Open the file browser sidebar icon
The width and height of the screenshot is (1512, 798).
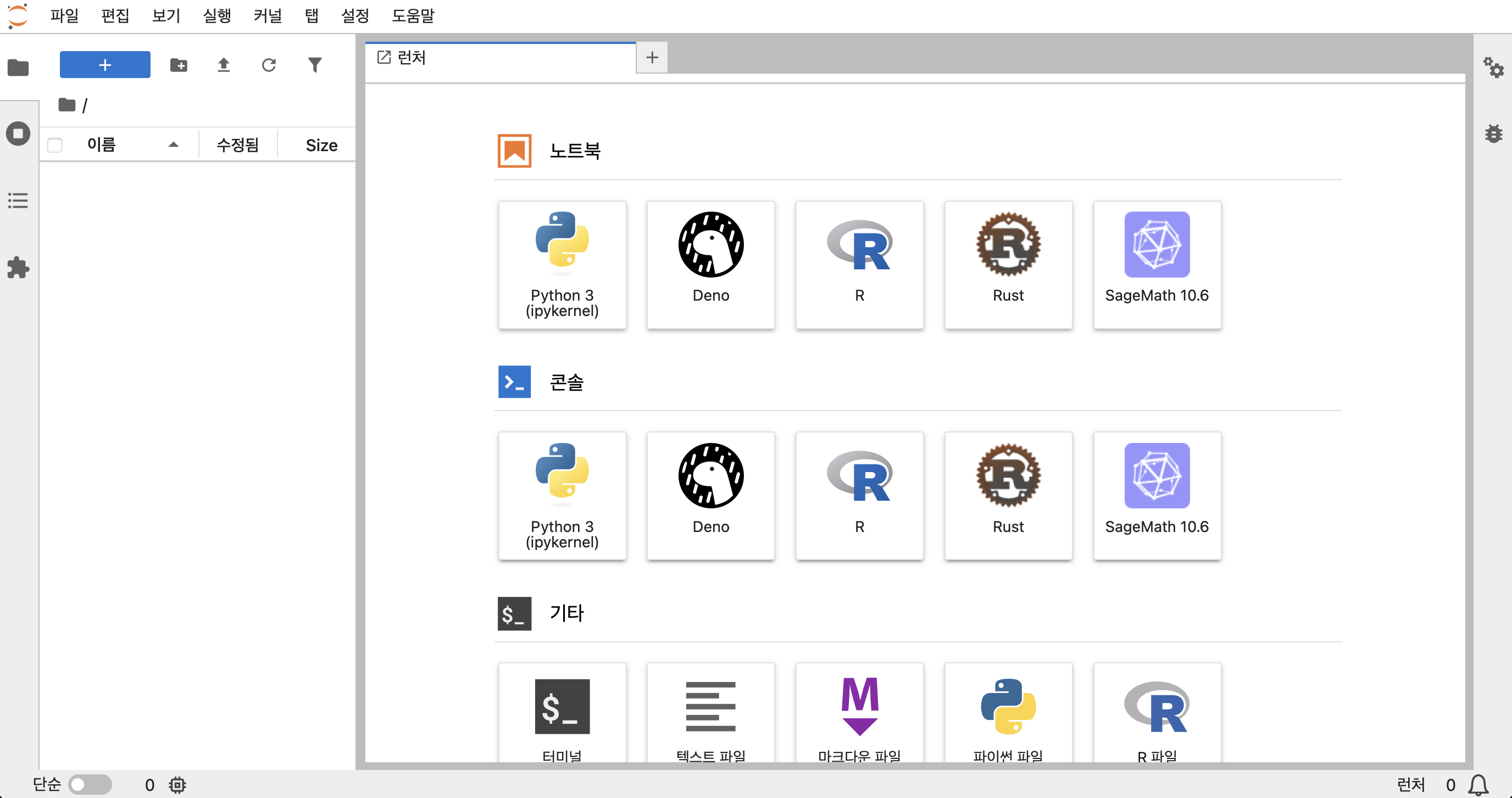(x=18, y=68)
